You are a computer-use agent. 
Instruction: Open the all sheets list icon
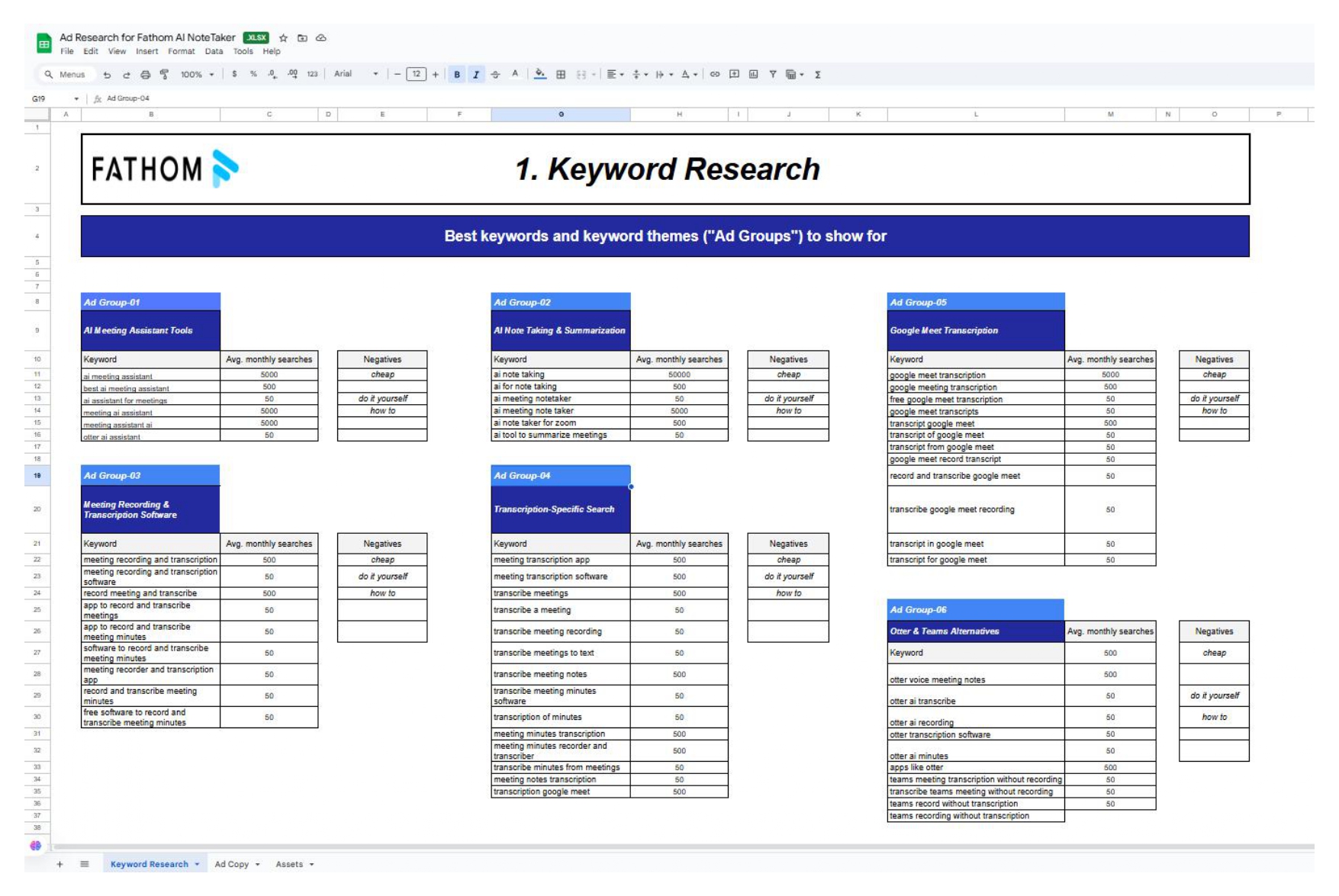[x=84, y=864]
